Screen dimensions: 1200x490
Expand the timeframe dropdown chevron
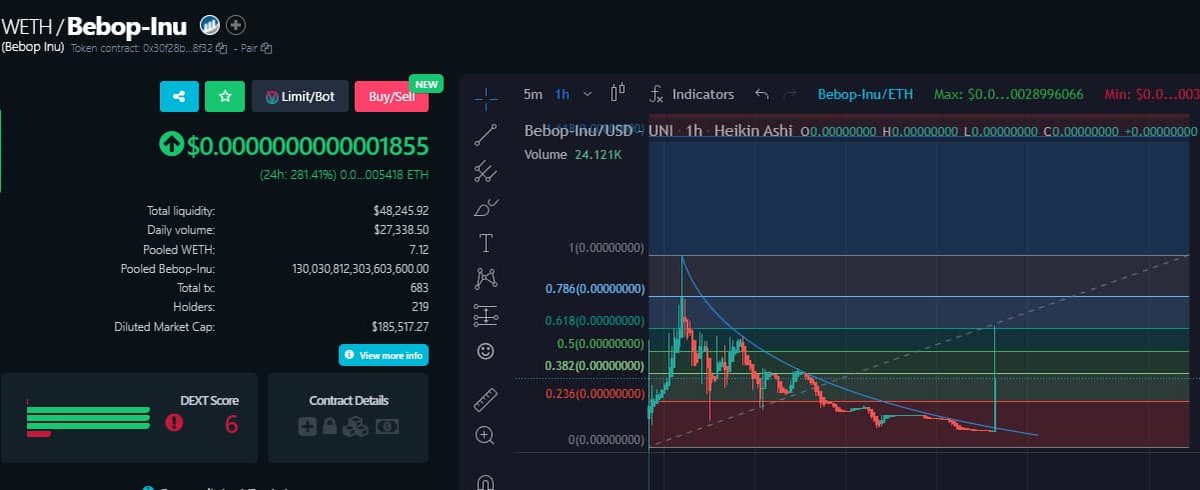587,94
